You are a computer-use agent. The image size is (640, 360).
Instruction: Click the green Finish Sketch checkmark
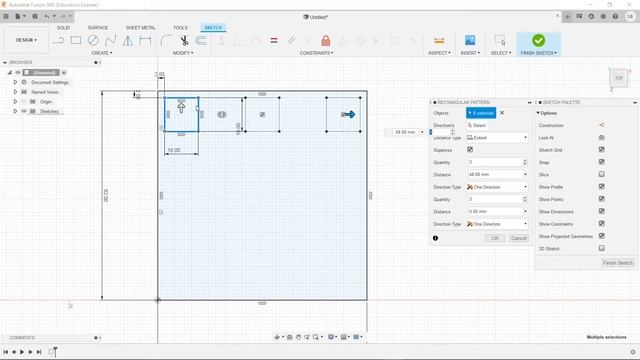click(538, 40)
